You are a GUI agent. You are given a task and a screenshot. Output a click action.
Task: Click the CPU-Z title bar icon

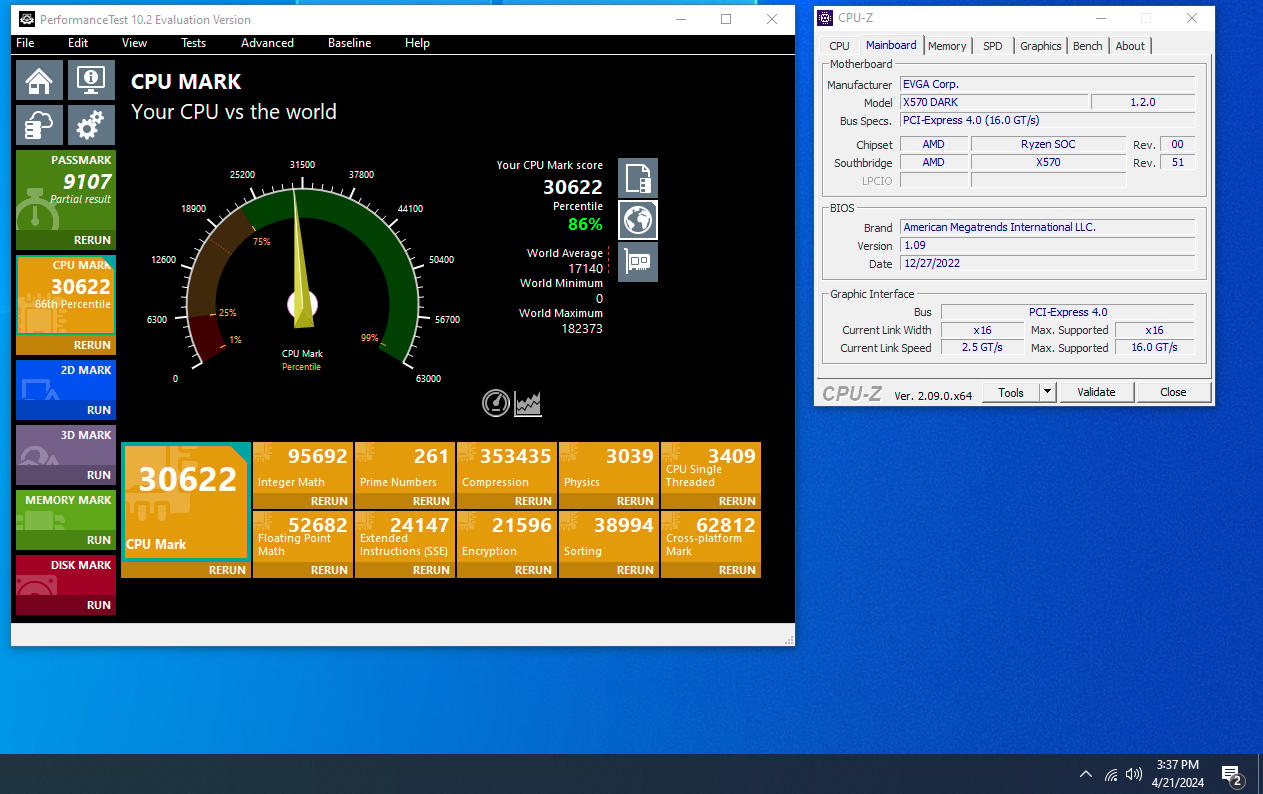point(825,18)
